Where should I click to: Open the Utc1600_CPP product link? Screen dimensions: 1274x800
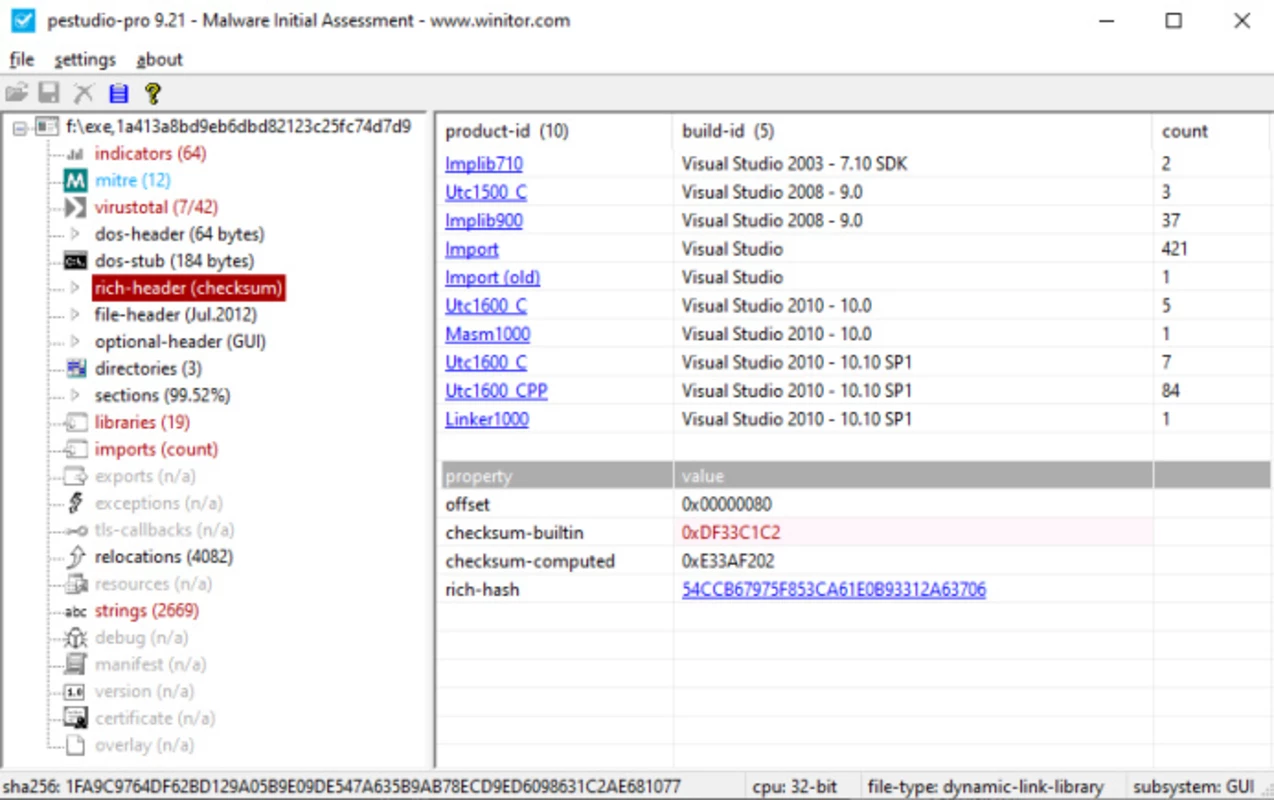coord(496,391)
